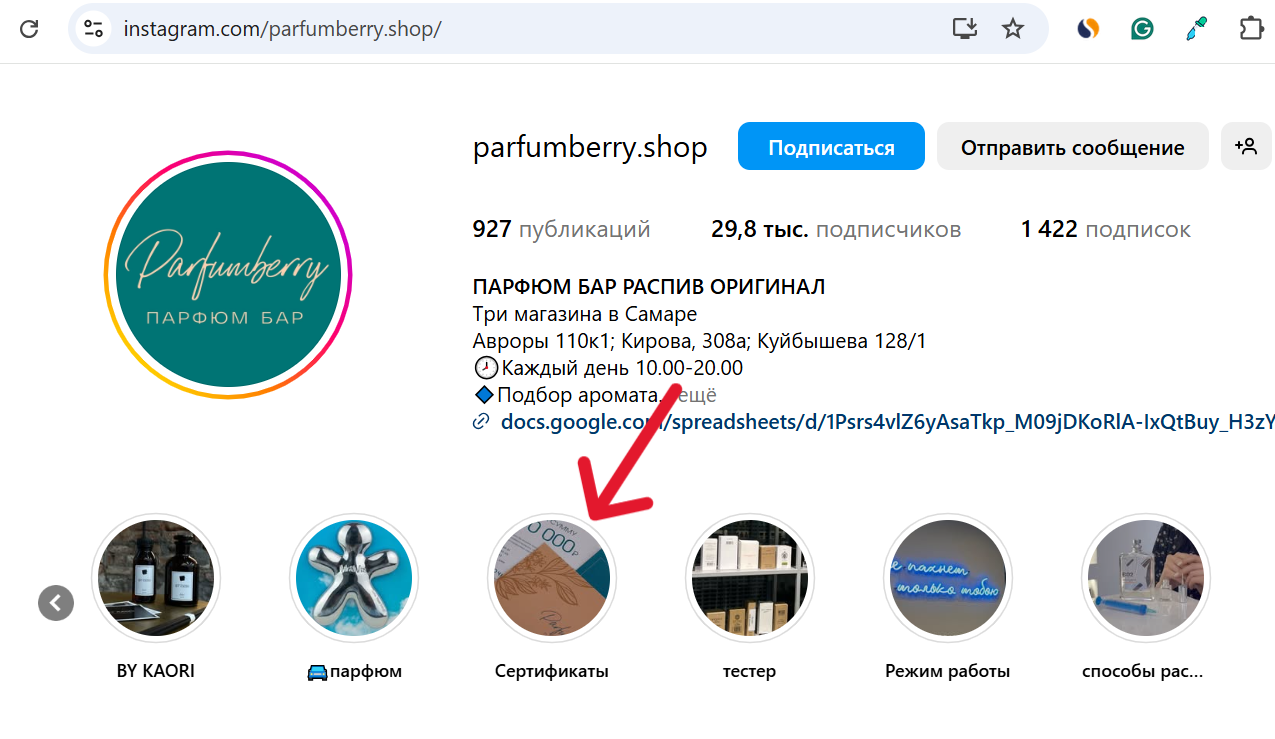Viewport: 1275px width, 739px height.
Task: Click the add similar accounts person icon
Action: (1246, 147)
